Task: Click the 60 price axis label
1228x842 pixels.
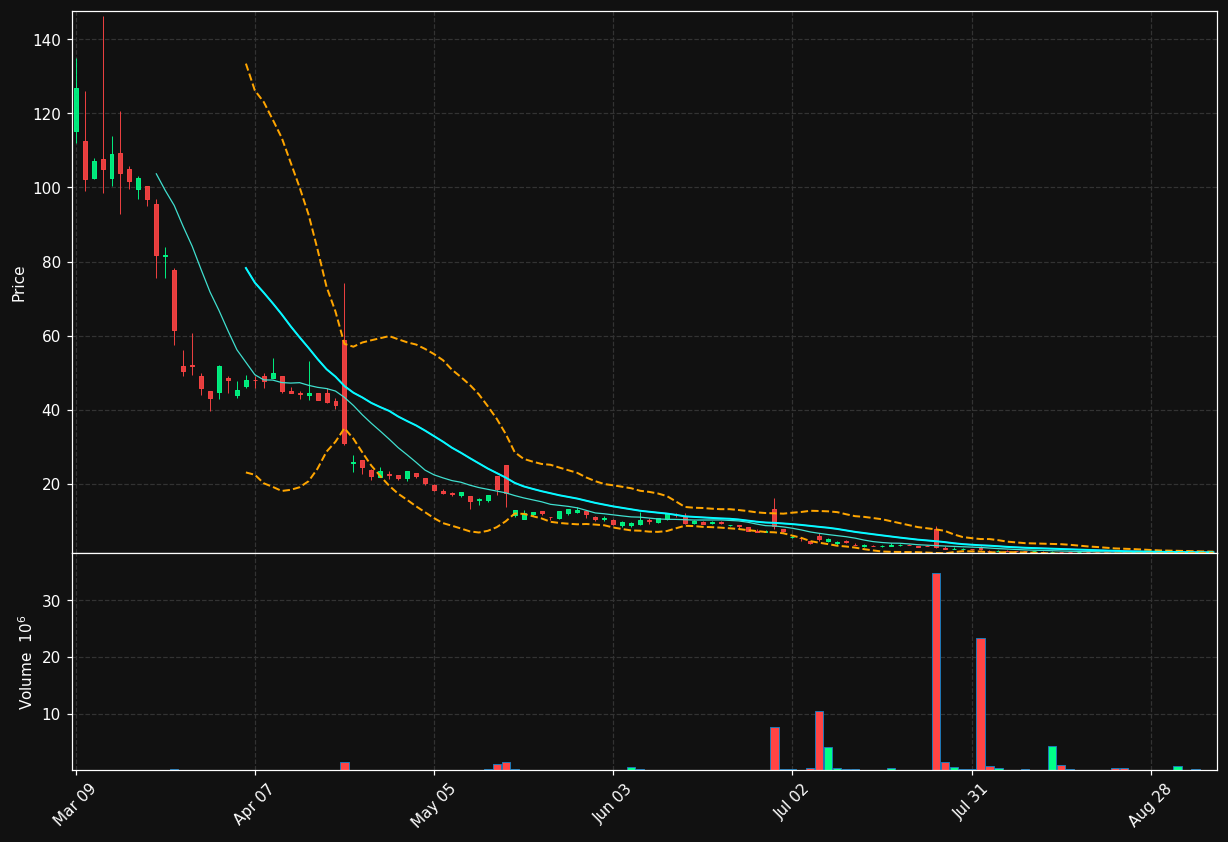Action: (52, 336)
